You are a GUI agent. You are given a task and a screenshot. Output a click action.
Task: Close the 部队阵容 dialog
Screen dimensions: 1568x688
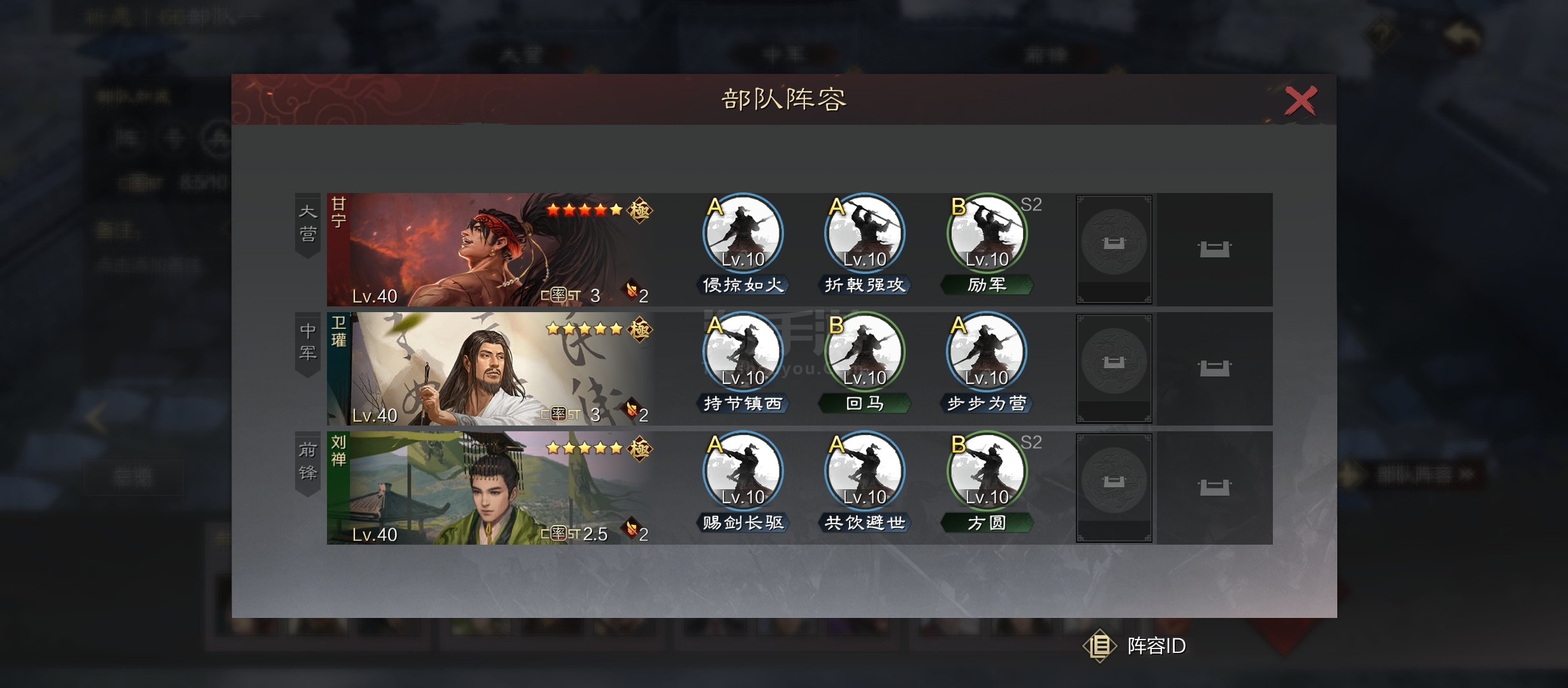[1300, 101]
